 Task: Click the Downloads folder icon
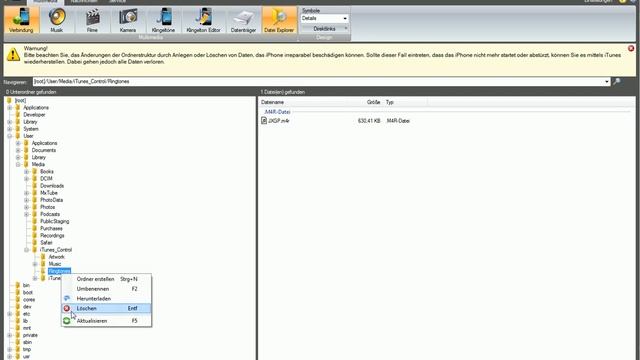pyautogui.click(x=35, y=186)
